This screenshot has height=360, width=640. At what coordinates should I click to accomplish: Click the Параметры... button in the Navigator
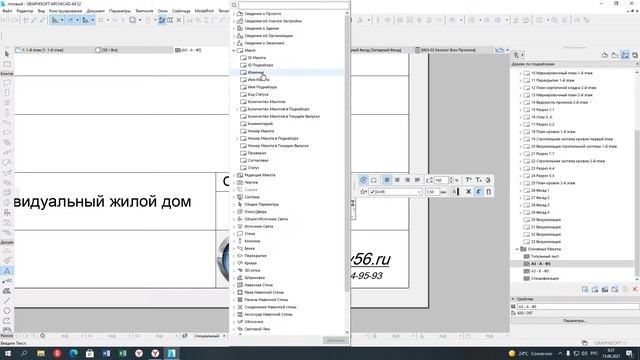[x=574, y=321]
